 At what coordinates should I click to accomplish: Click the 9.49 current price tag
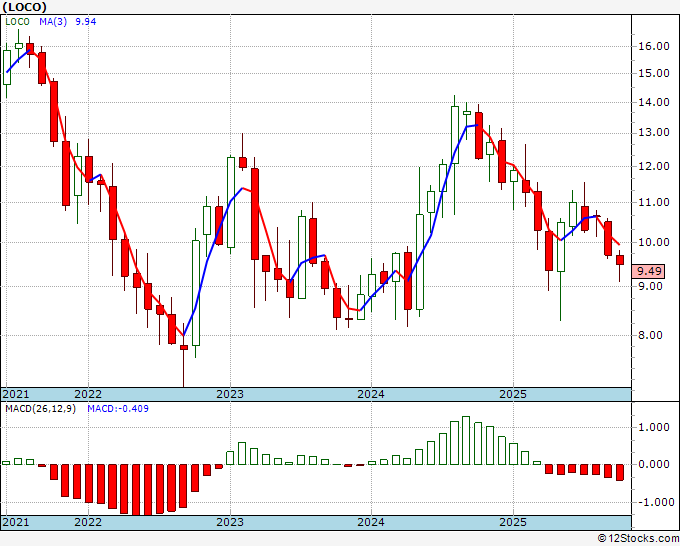tap(649, 271)
